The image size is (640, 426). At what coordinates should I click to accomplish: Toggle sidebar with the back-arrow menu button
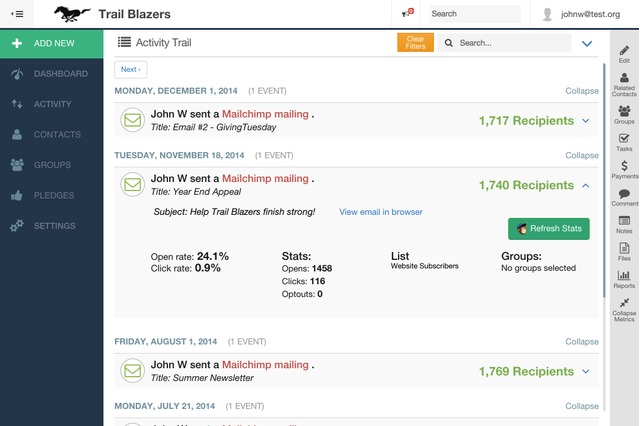tap(18, 14)
